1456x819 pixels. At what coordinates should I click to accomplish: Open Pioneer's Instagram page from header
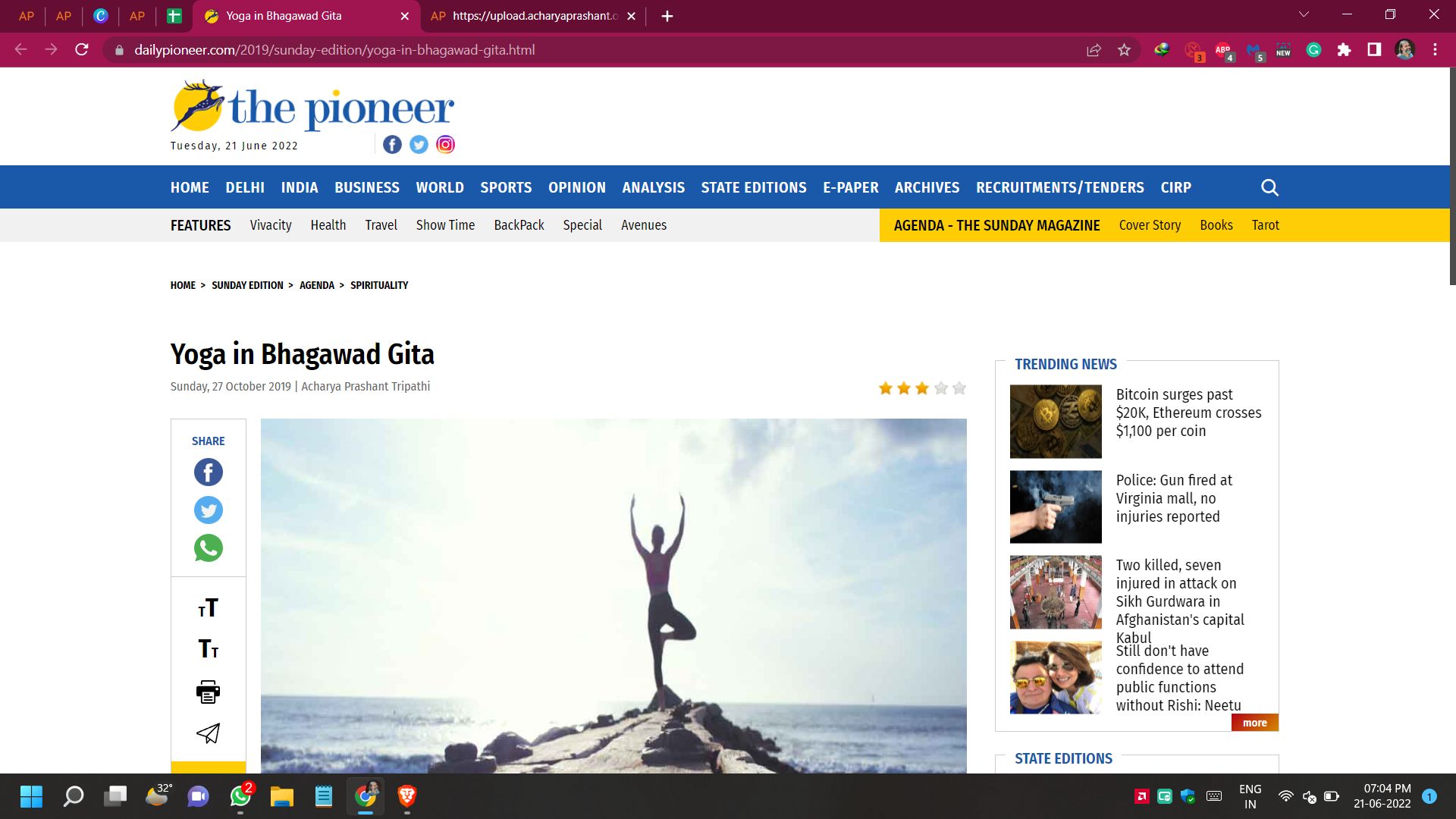(446, 145)
